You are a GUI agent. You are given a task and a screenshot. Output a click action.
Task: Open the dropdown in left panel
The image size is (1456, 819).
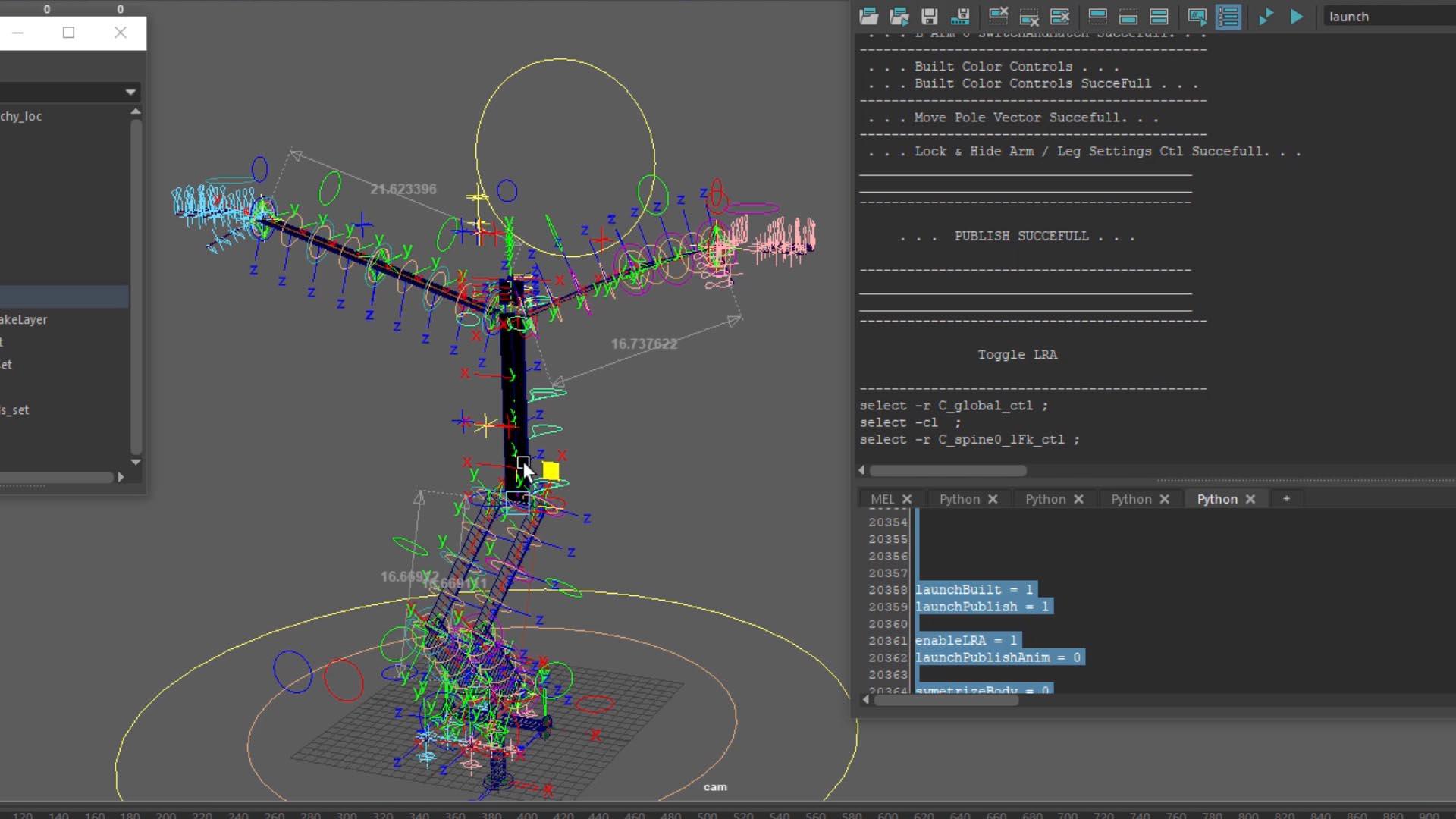click(130, 92)
